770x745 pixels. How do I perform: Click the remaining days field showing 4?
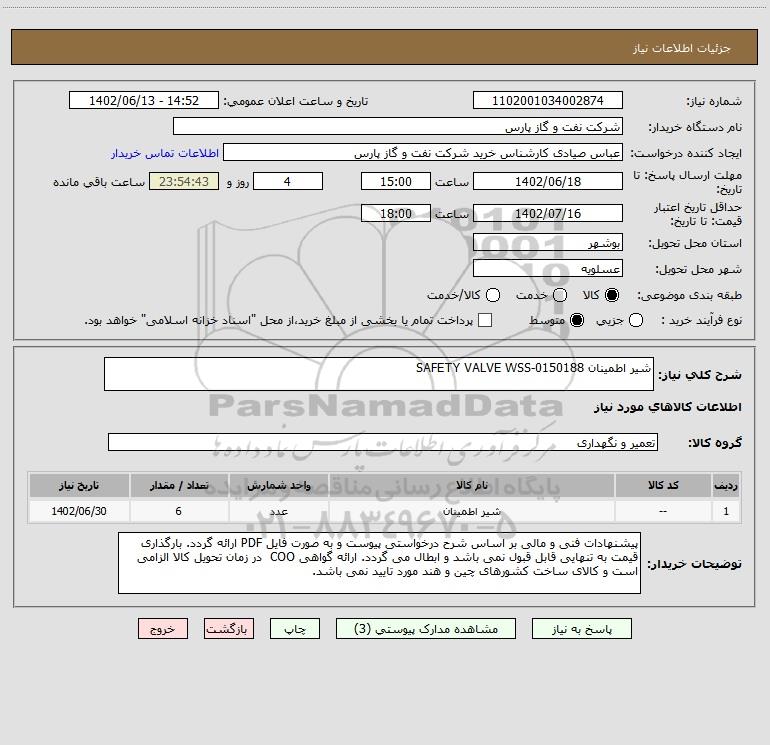288,182
